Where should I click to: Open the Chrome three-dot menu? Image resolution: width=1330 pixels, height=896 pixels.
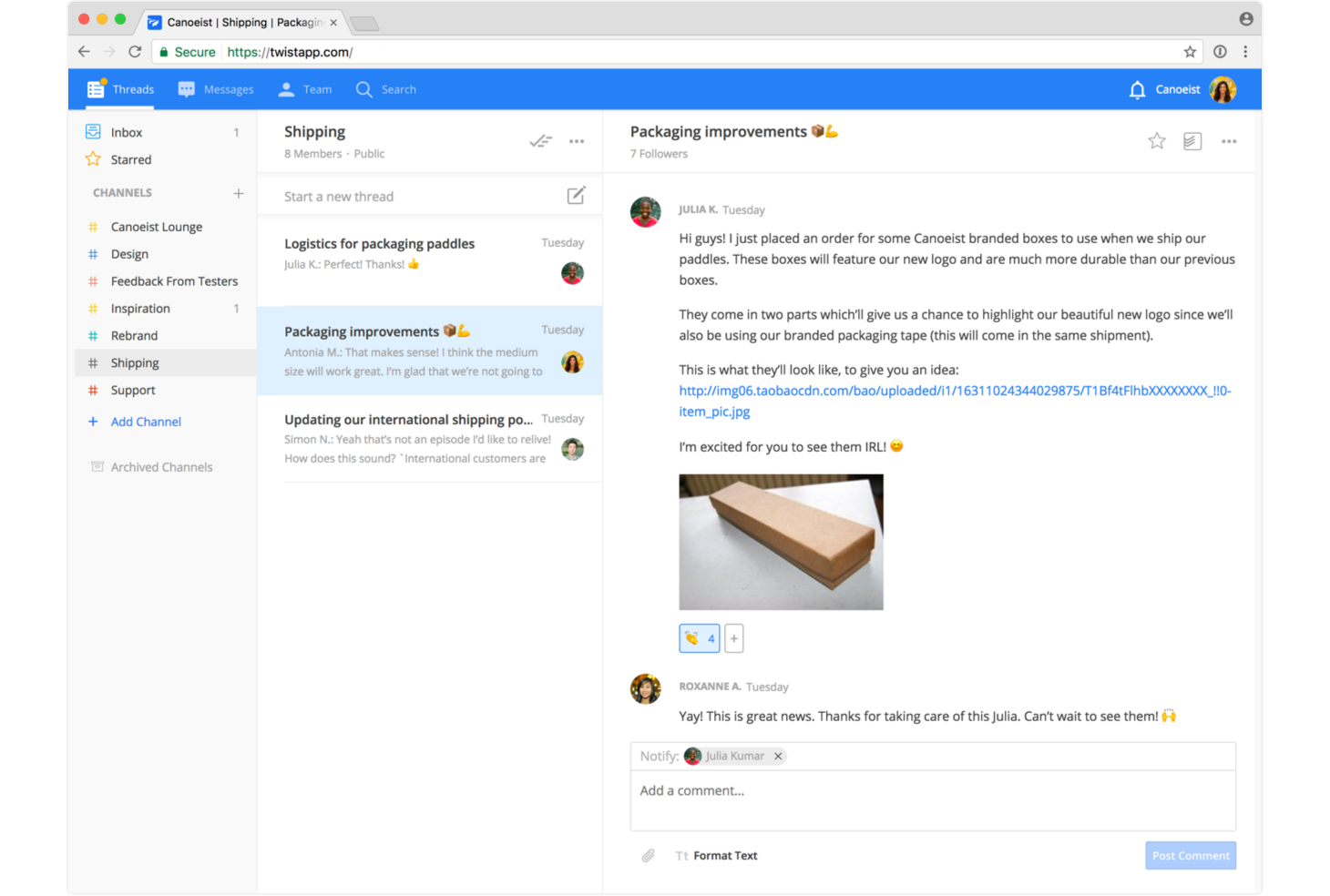1245,52
